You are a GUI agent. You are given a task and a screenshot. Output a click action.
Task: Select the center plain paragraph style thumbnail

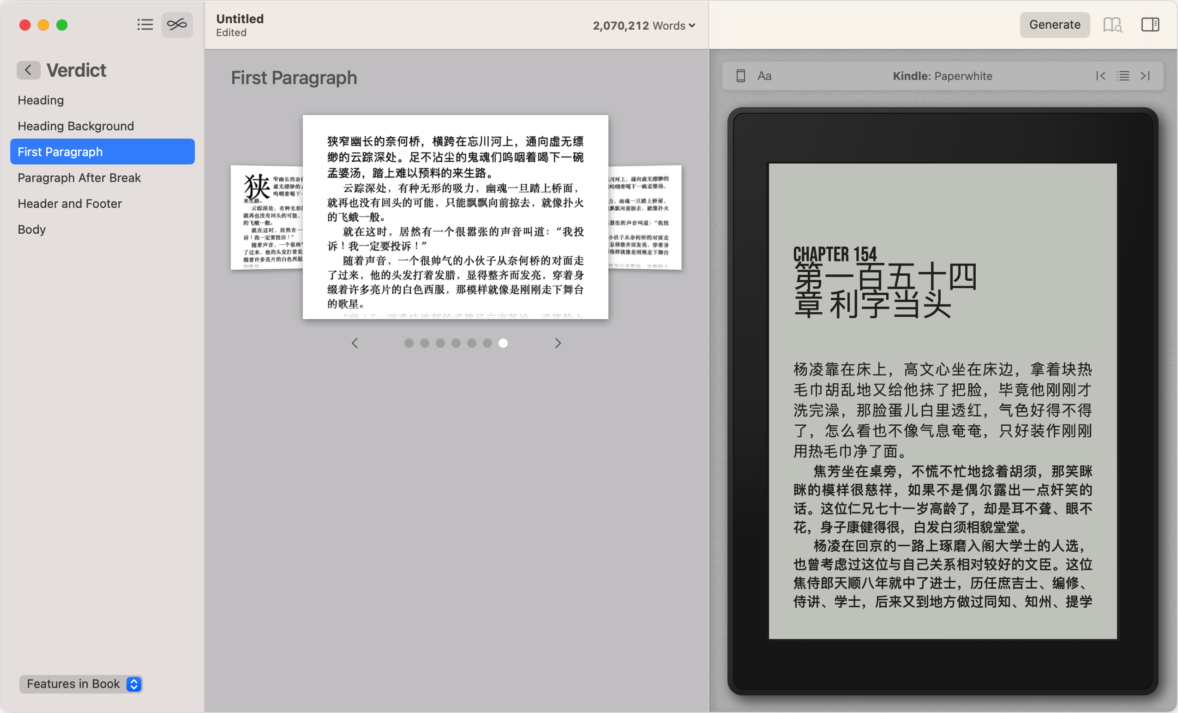455,217
